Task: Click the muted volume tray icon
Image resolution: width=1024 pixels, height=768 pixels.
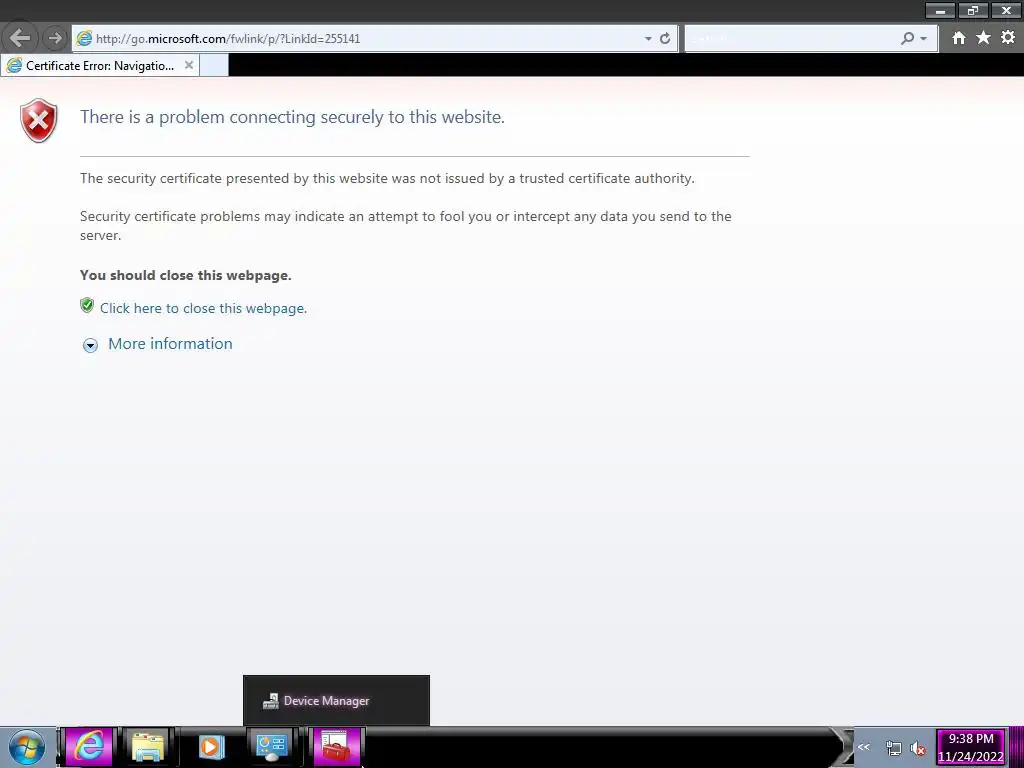Action: point(918,748)
